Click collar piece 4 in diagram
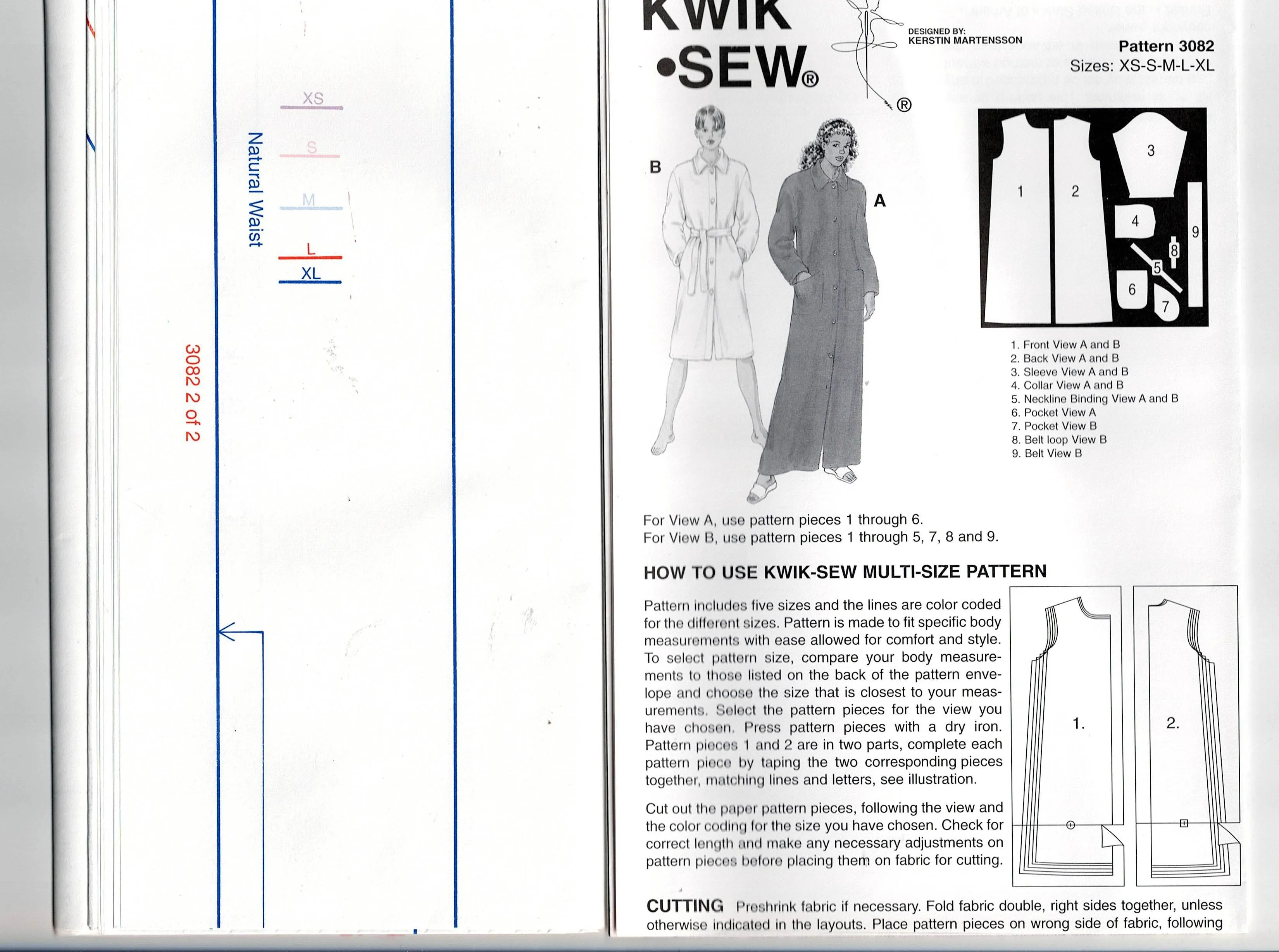 (x=1135, y=221)
